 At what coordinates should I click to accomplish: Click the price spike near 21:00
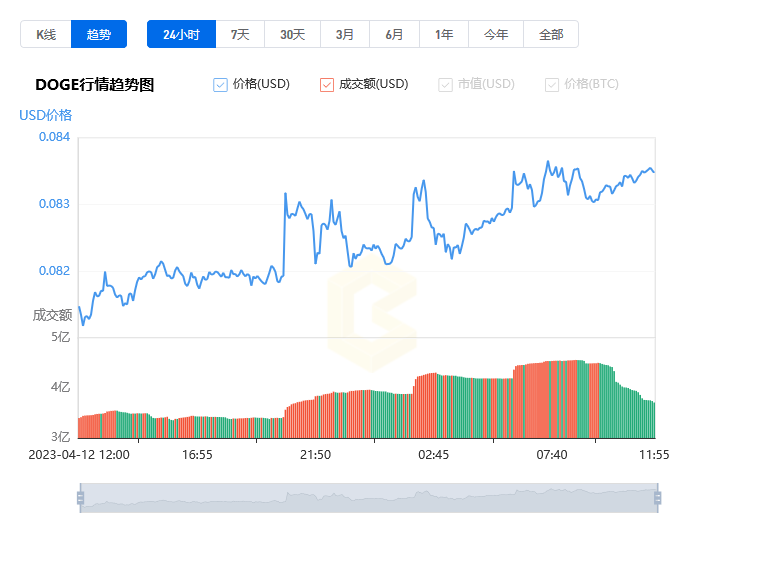[x=286, y=195]
